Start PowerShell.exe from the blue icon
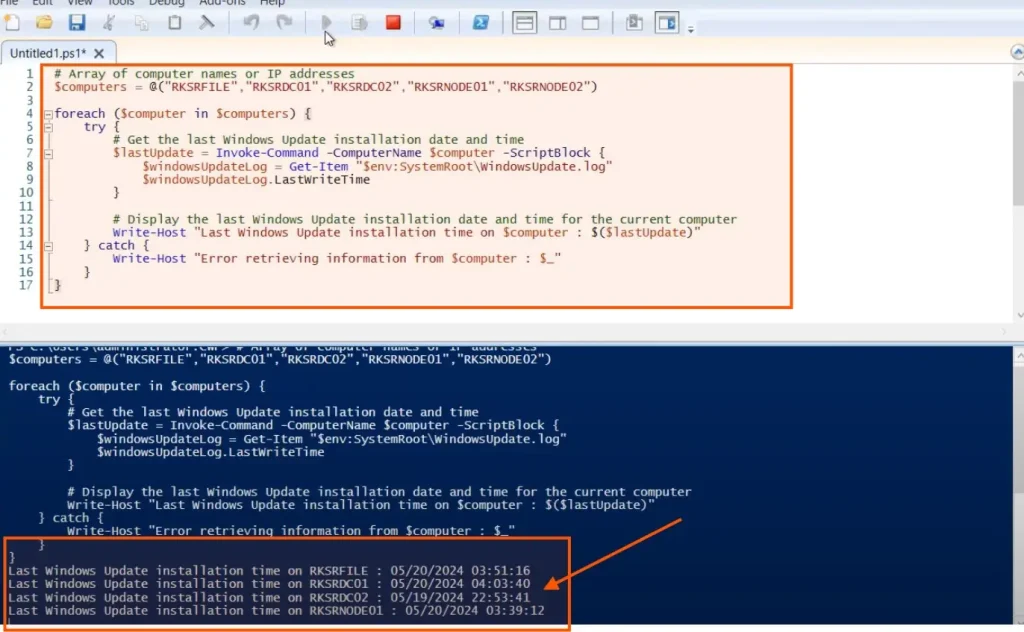The height and width of the screenshot is (632, 1024). [481, 23]
